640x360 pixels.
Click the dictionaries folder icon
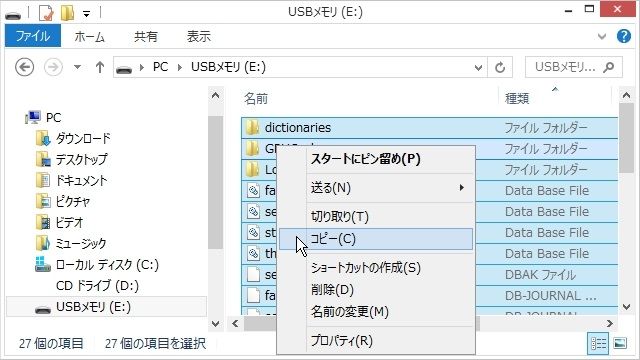(x=253, y=128)
